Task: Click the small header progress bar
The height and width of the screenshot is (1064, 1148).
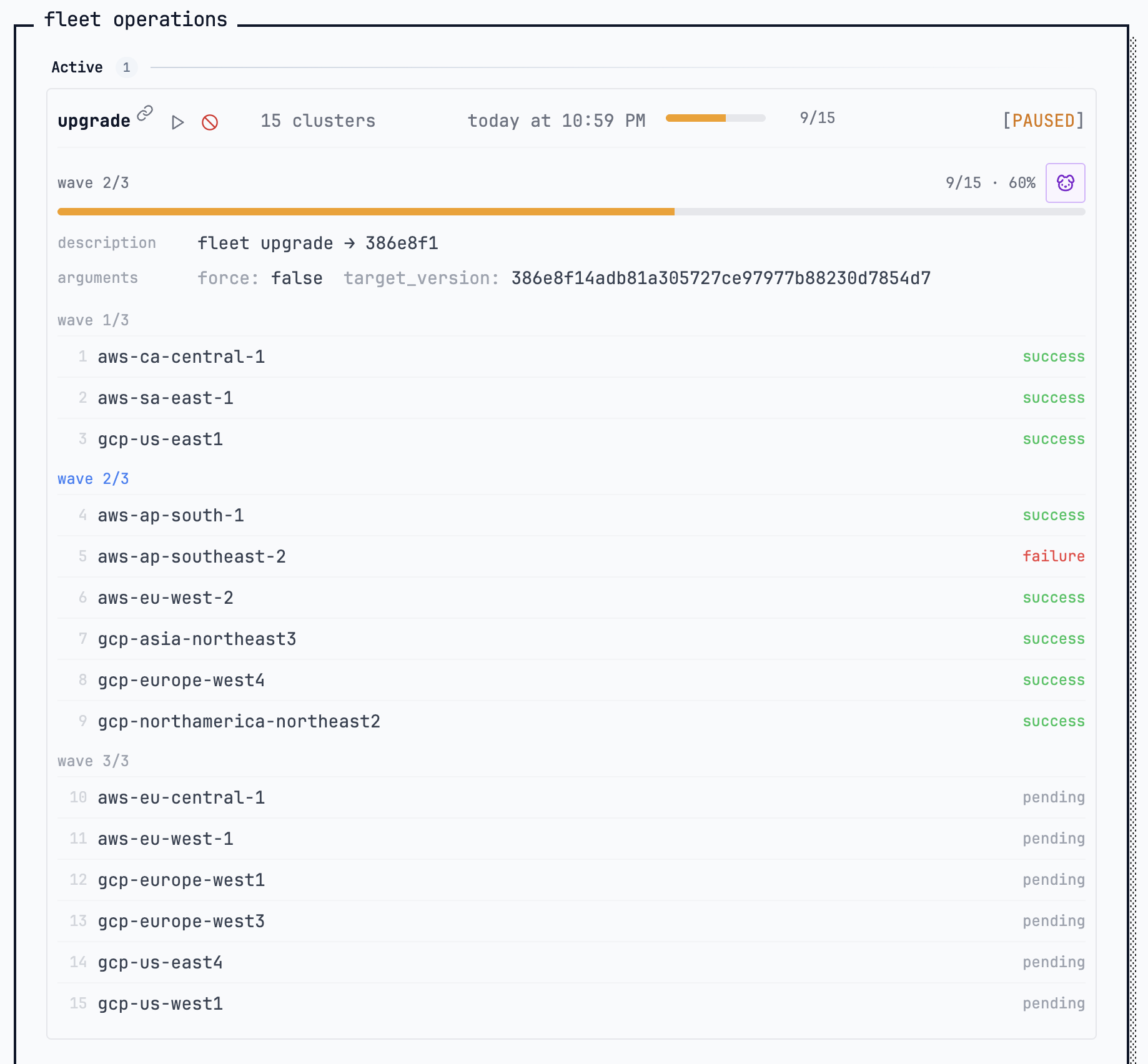Action: [x=716, y=118]
